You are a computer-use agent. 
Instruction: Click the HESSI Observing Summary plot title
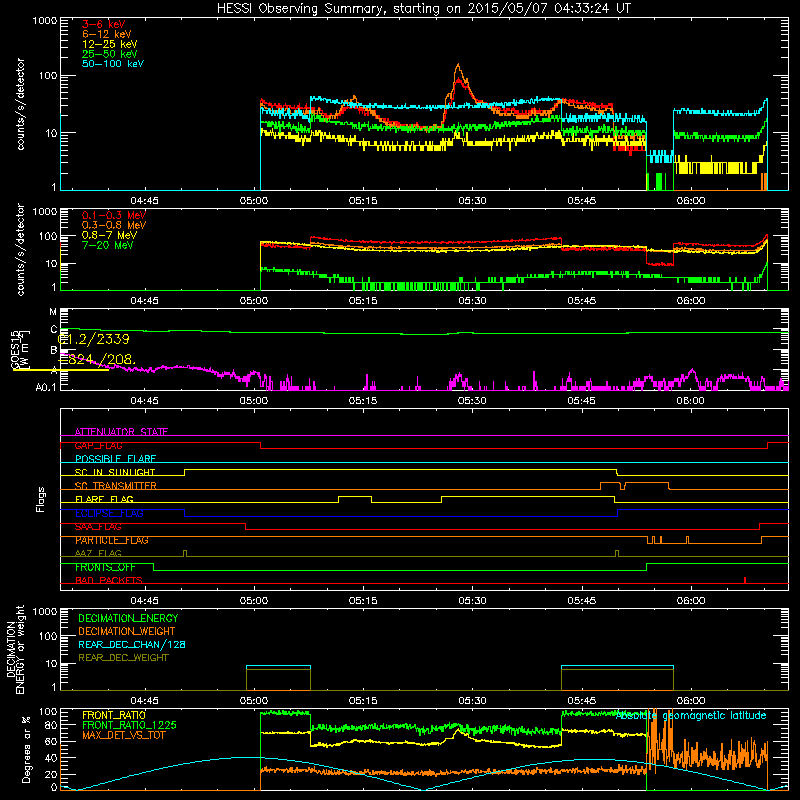pyautogui.click(x=424, y=9)
